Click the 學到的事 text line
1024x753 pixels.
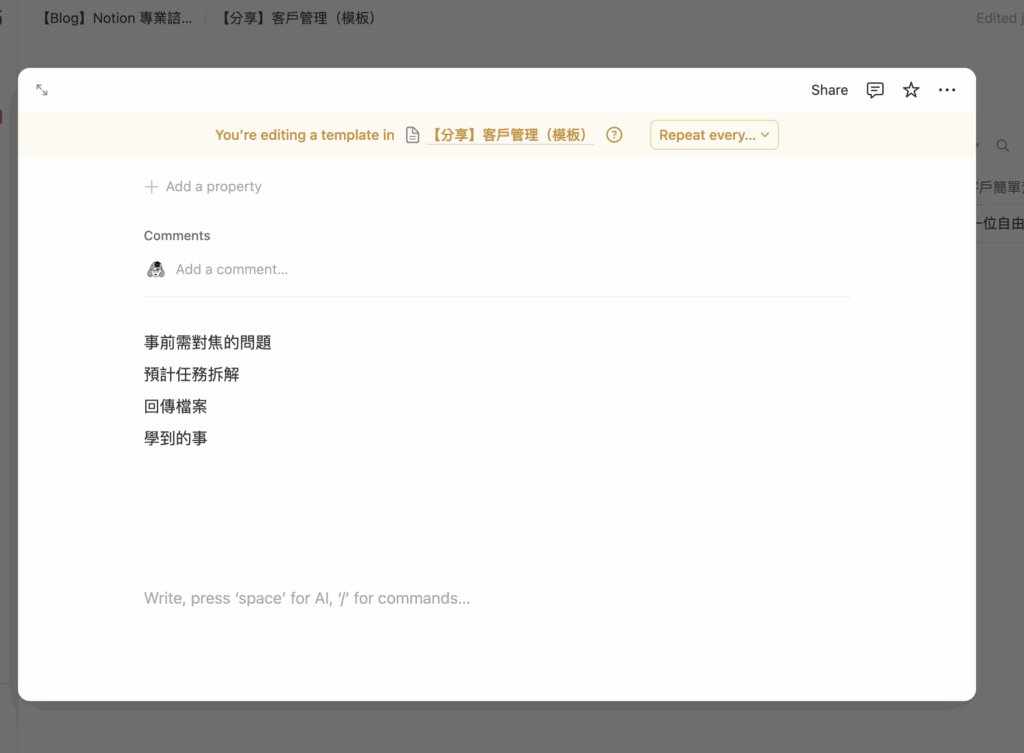point(176,438)
